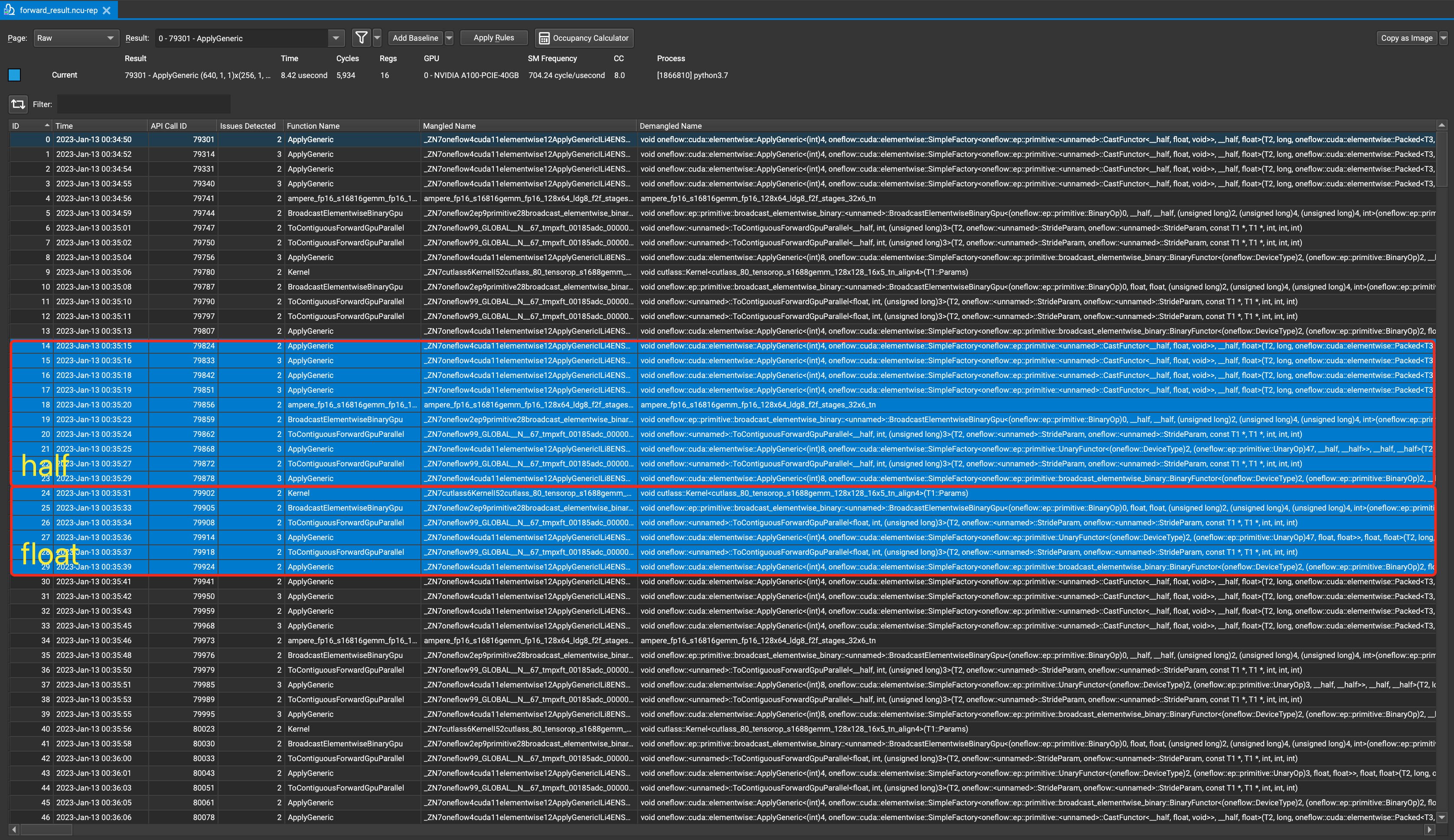The image size is (1454, 840).
Task: Open the Result selector combo box
Action: [249, 38]
